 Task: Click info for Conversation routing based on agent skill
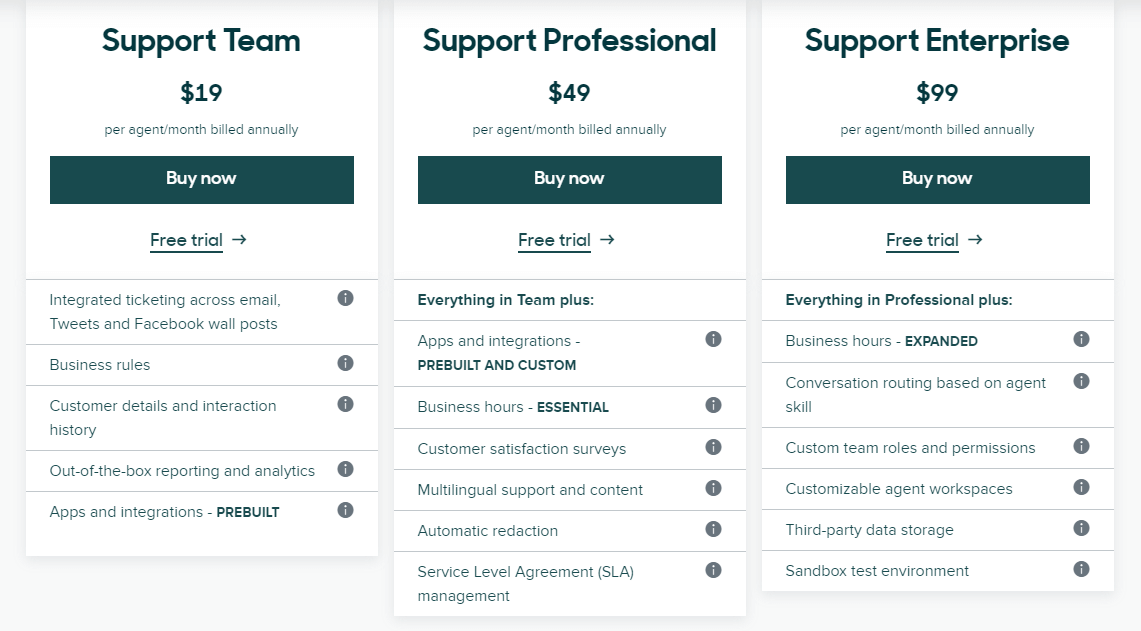pos(1081,381)
